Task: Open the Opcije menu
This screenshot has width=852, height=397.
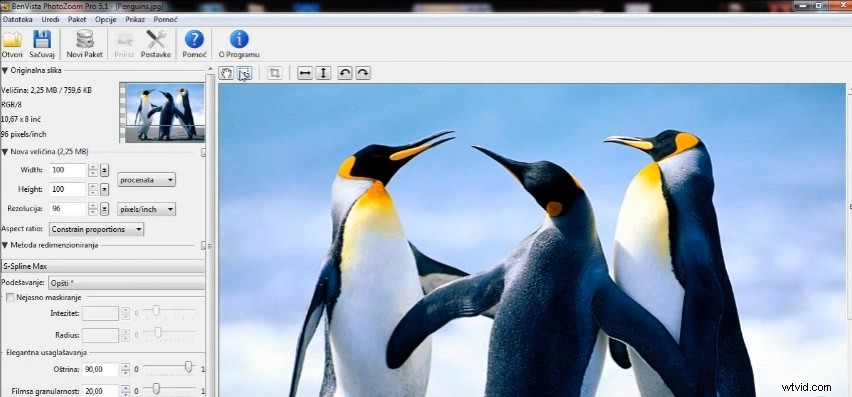Action: tap(106, 19)
